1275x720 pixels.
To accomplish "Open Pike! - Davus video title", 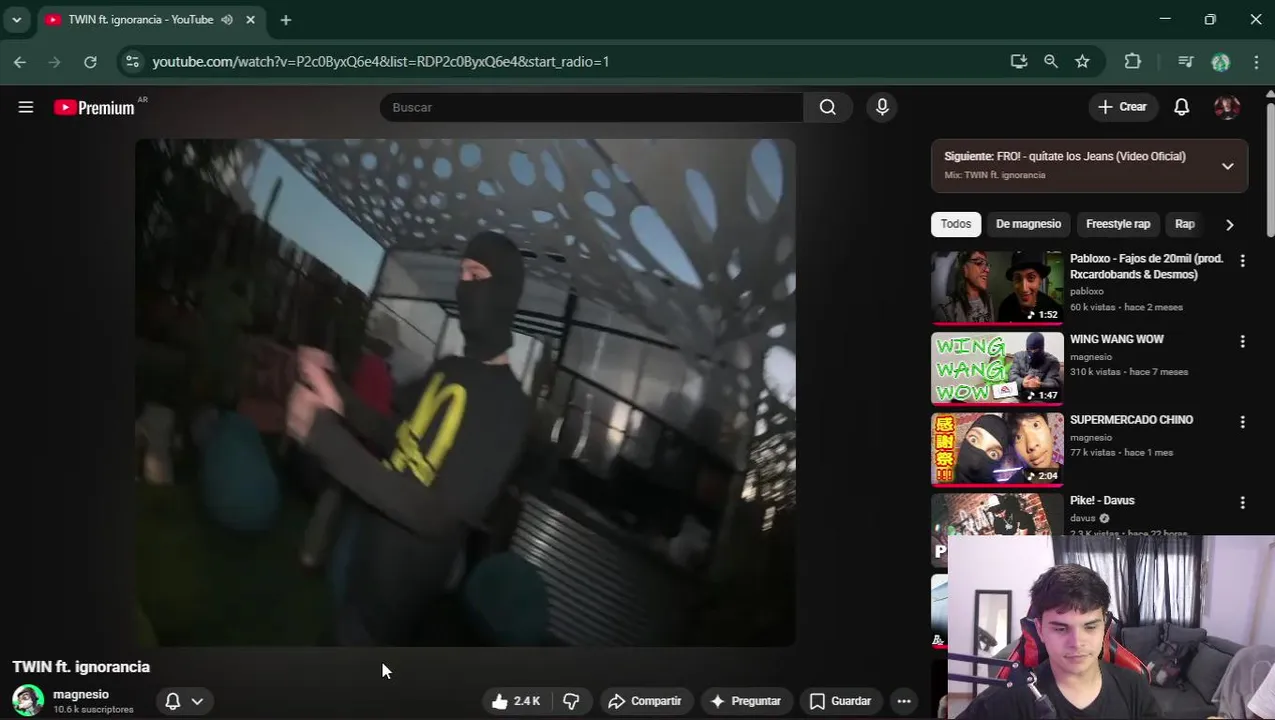I will pyautogui.click(x=1102, y=500).
